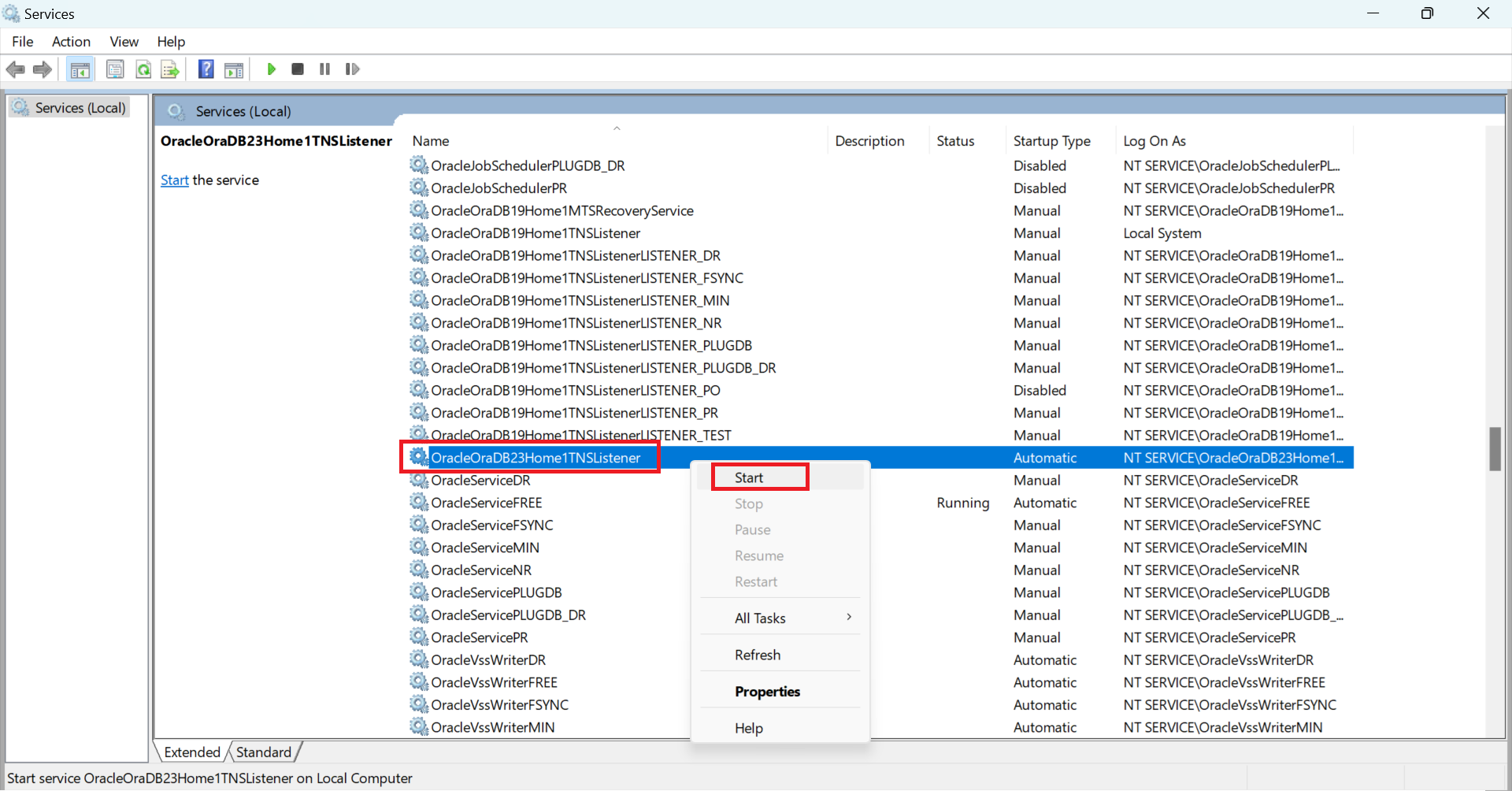Open the Action menu

point(71,42)
